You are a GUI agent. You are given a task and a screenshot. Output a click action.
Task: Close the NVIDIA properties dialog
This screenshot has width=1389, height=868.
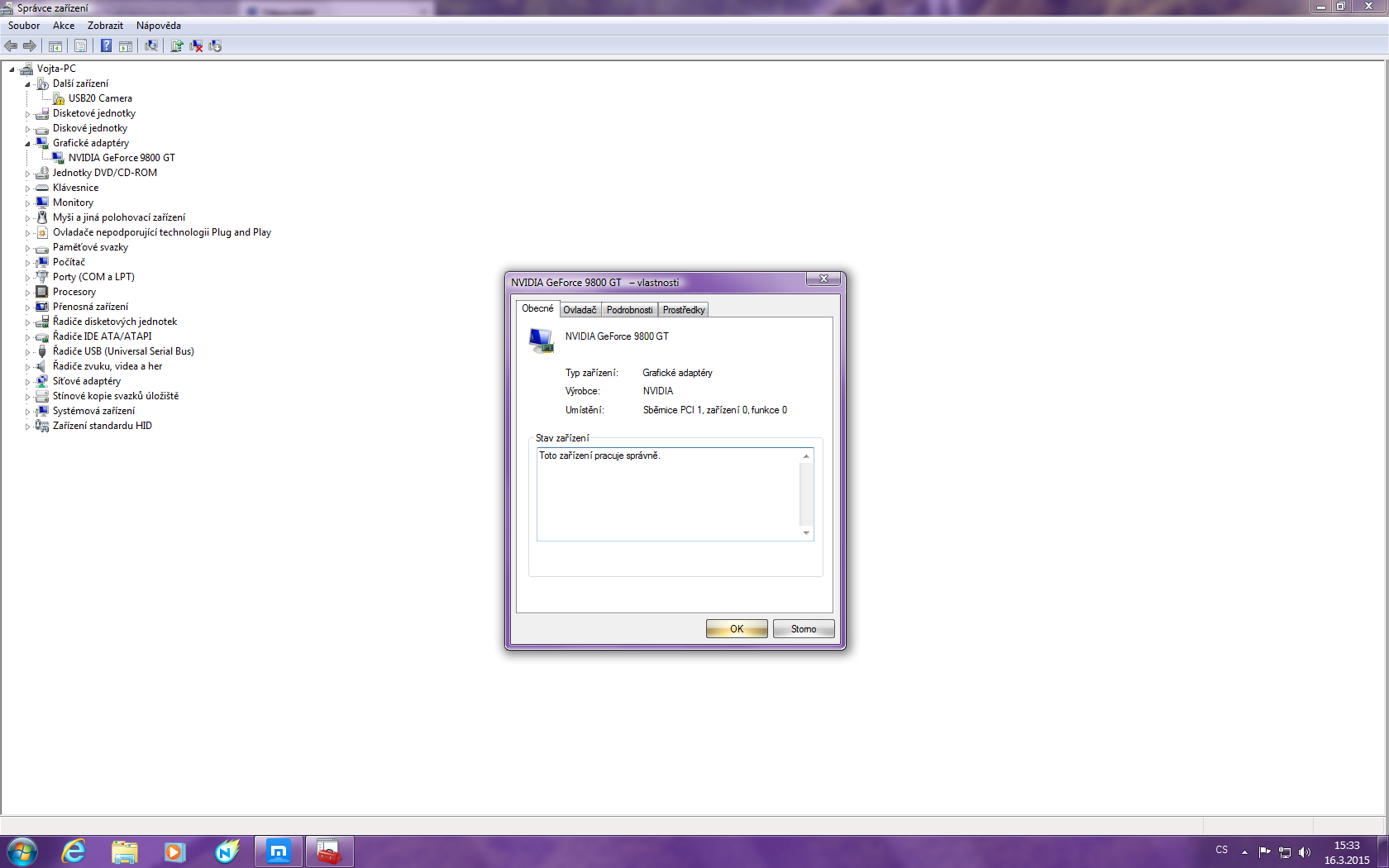coord(823,279)
